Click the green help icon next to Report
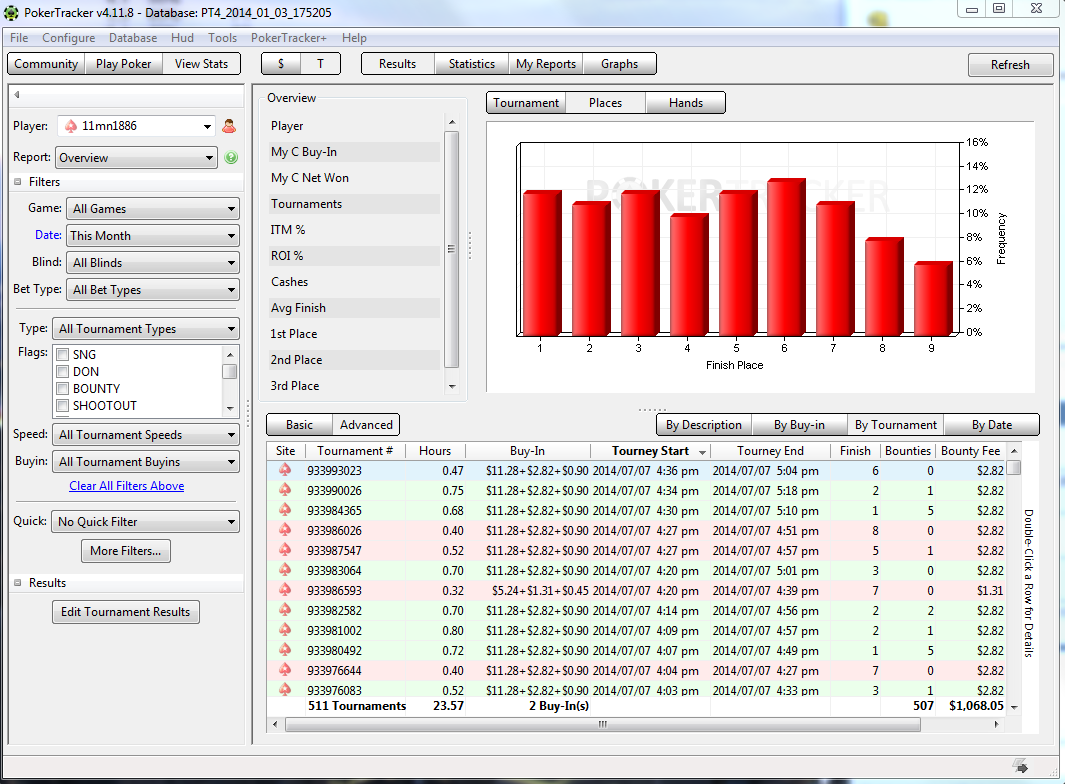Viewport: 1065px width, 784px height. [231, 158]
